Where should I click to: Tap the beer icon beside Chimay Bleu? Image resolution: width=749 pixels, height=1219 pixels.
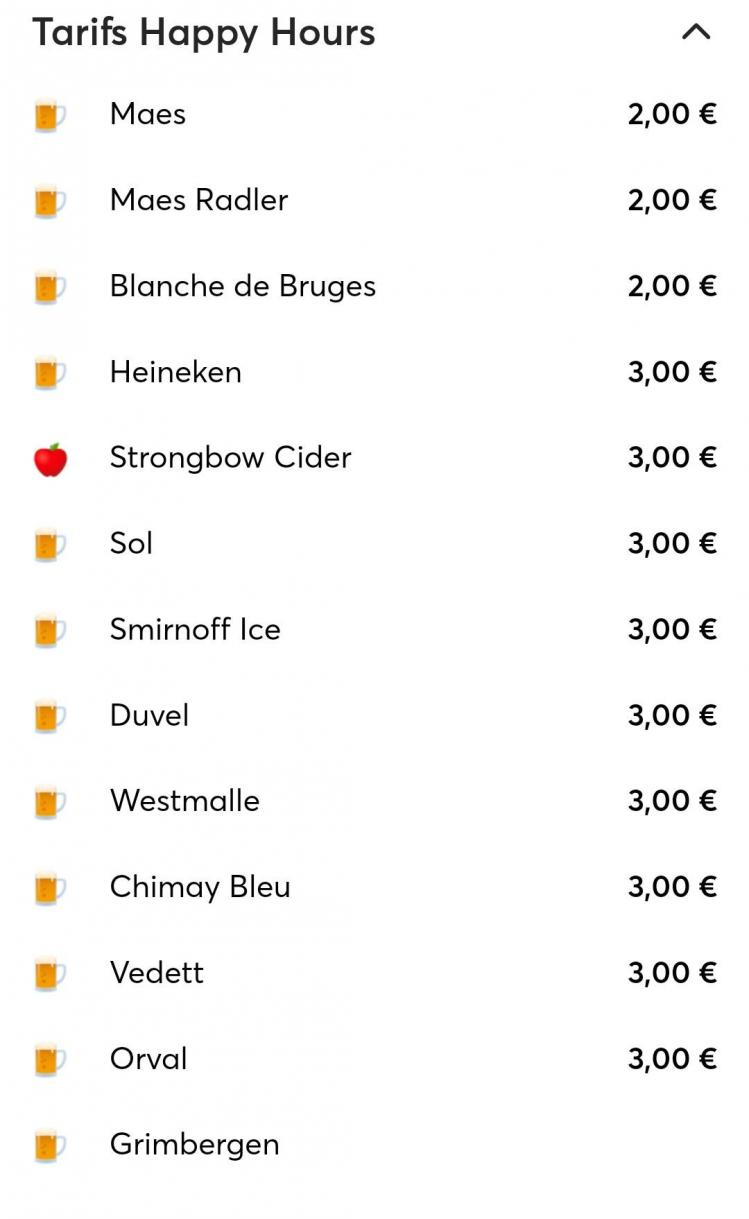(x=49, y=888)
